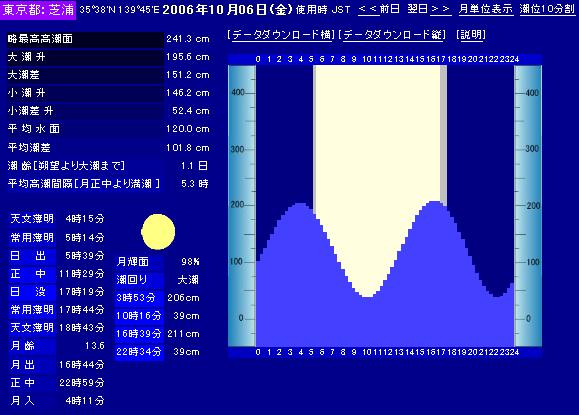Select tide height 211cm
Image resolution: width=579 pixels, height=415 pixels.
tap(183, 334)
